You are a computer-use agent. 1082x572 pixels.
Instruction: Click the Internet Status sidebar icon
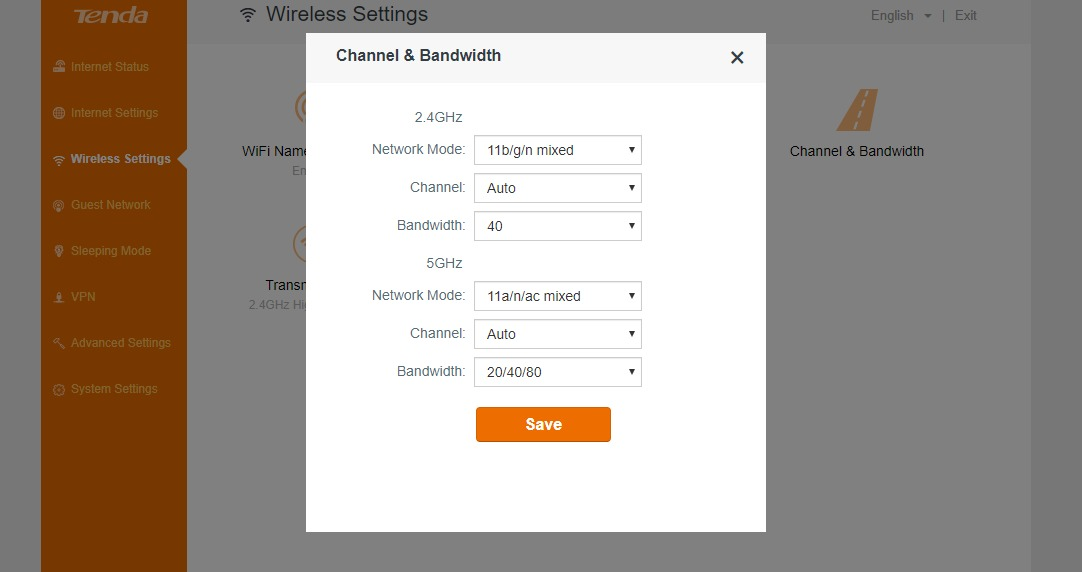pos(59,67)
